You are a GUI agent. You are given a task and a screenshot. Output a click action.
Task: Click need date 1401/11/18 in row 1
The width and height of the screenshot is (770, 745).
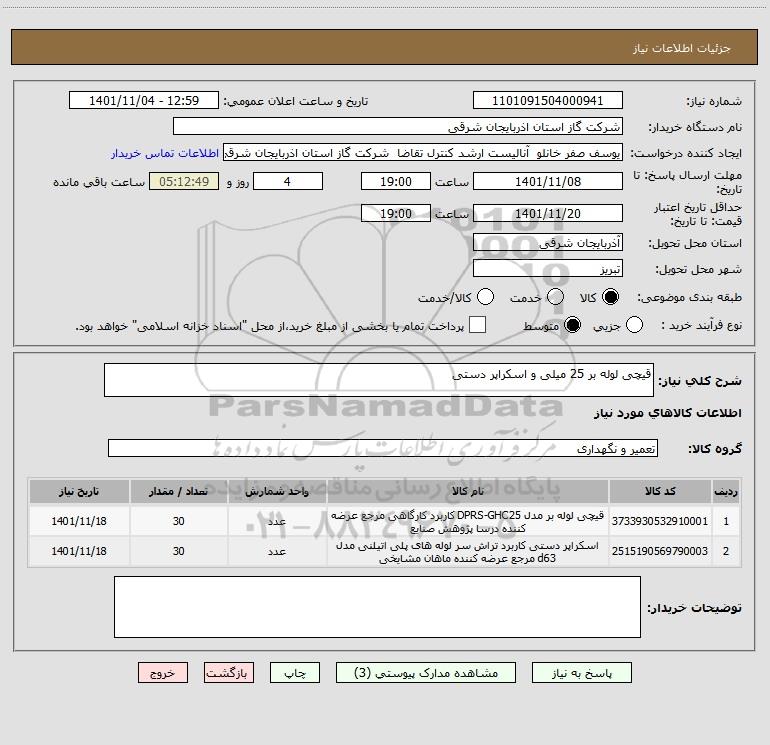pos(79,521)
